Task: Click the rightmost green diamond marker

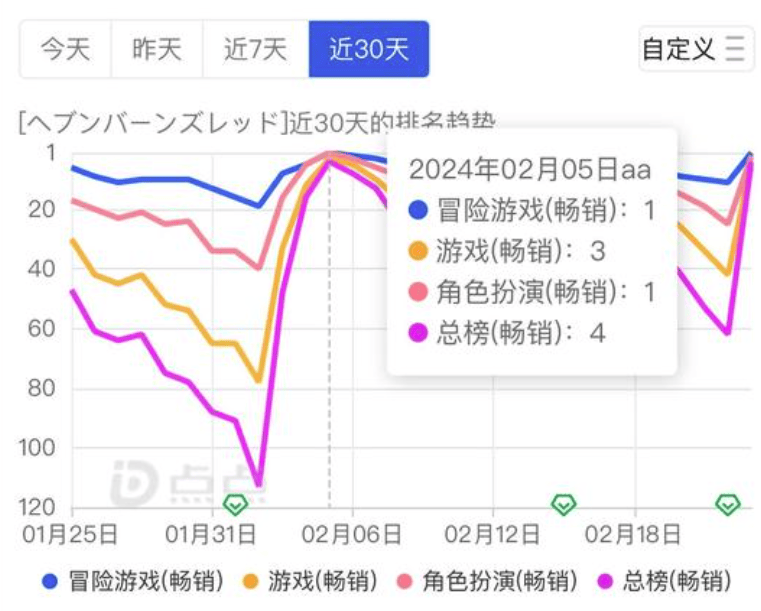Action: click(728, 504)
